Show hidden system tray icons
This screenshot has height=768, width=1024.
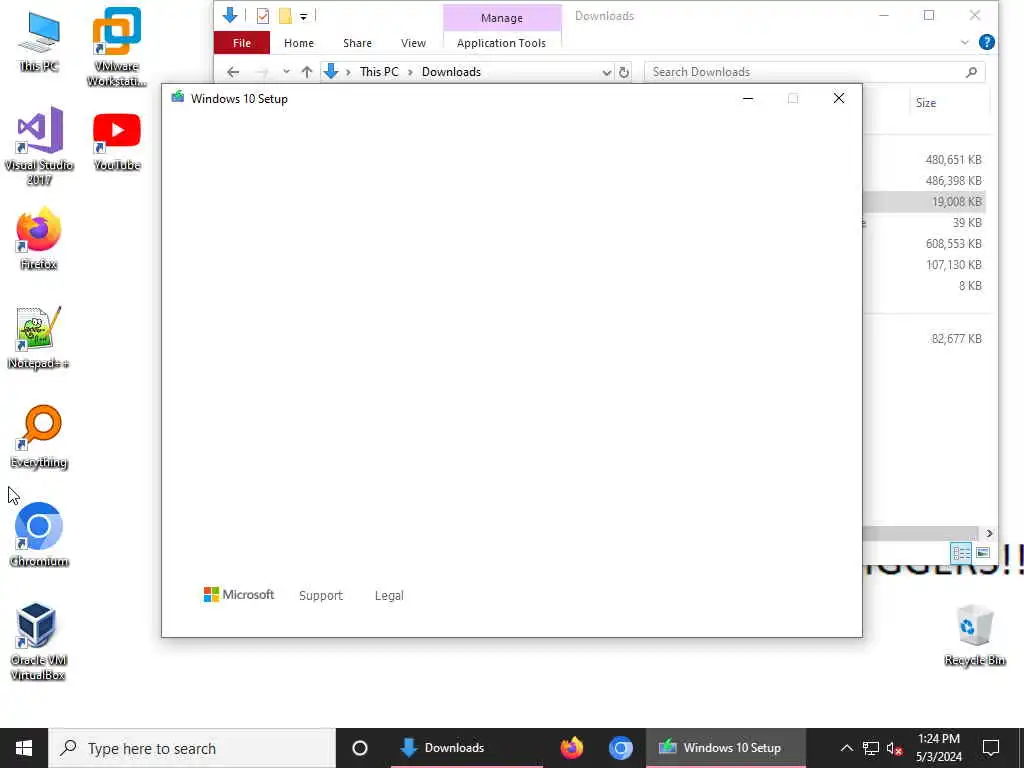coord(846,748)
